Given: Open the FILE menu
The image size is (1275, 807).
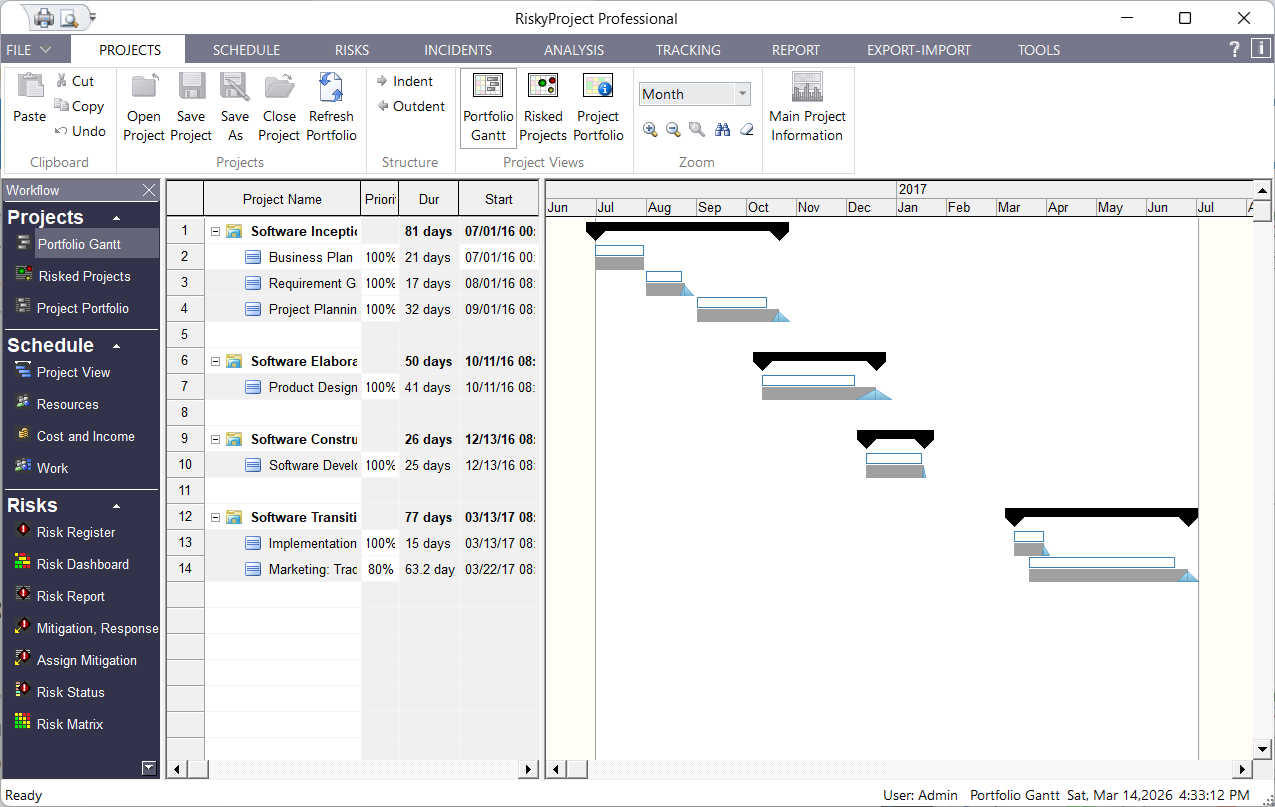Looking at the screenshot, I should pyautogui.click(x=29, y=50).
